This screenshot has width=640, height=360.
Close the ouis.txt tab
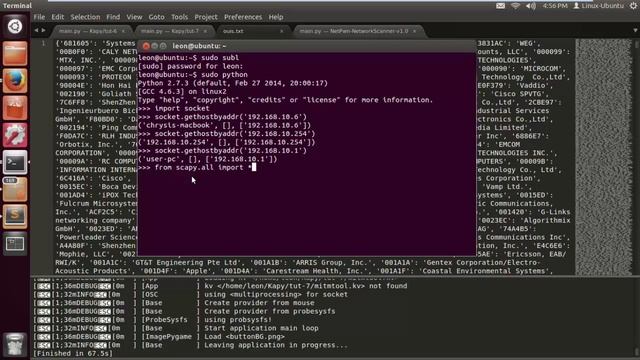282,31
